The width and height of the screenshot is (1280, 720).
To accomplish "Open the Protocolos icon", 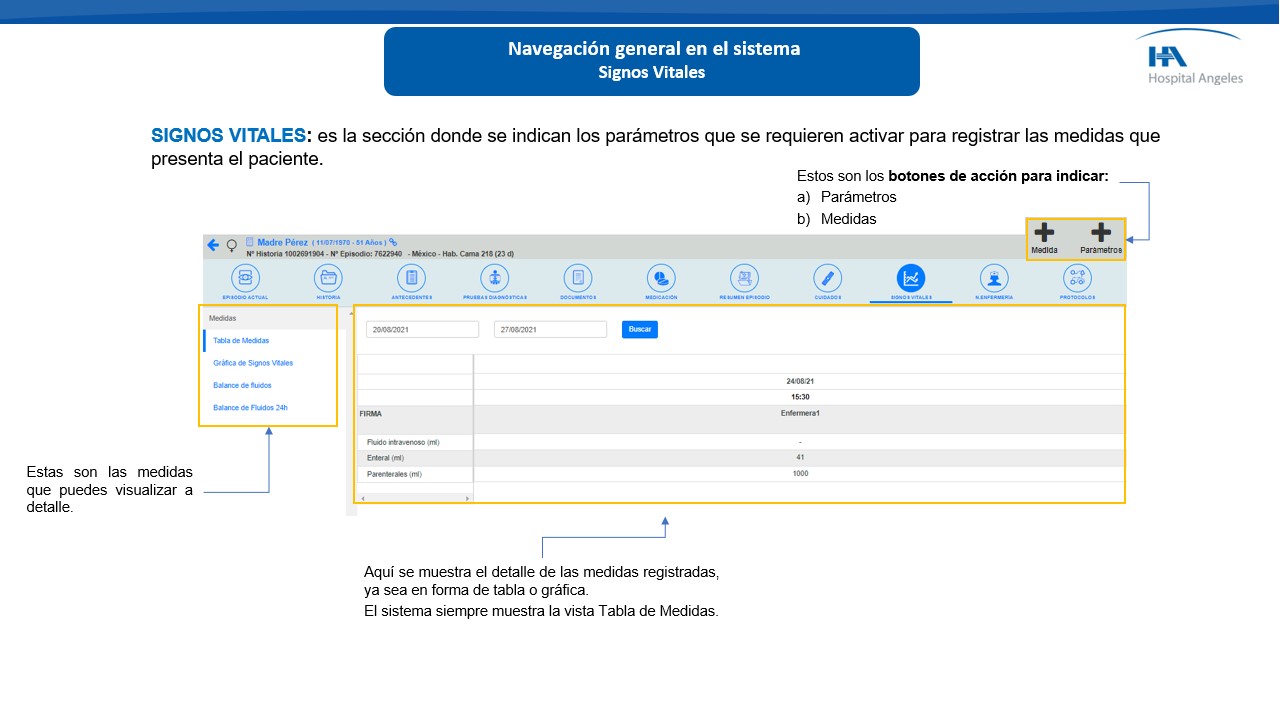I will [x=1077, y=278].
